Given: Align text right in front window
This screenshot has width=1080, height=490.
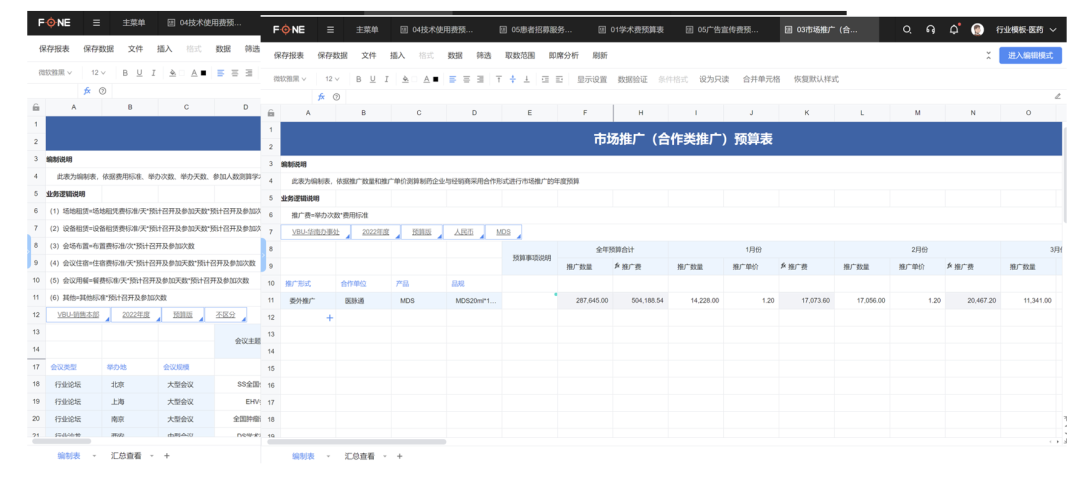Looking at the screenshot, I should [x=480, y=79].
